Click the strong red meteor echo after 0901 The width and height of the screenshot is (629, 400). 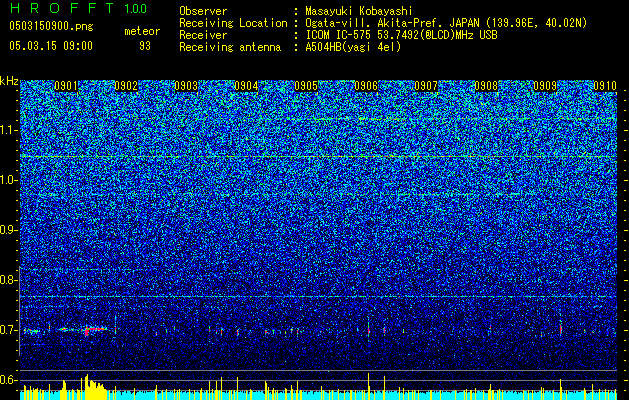[x=94, y=330]
